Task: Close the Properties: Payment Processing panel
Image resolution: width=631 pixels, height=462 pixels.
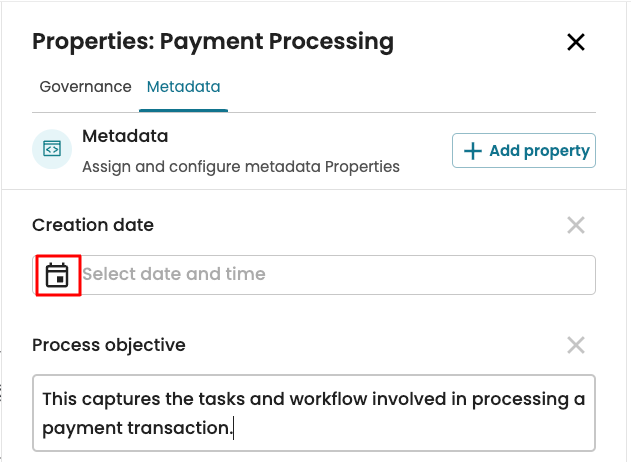Action: coord(576,42)
